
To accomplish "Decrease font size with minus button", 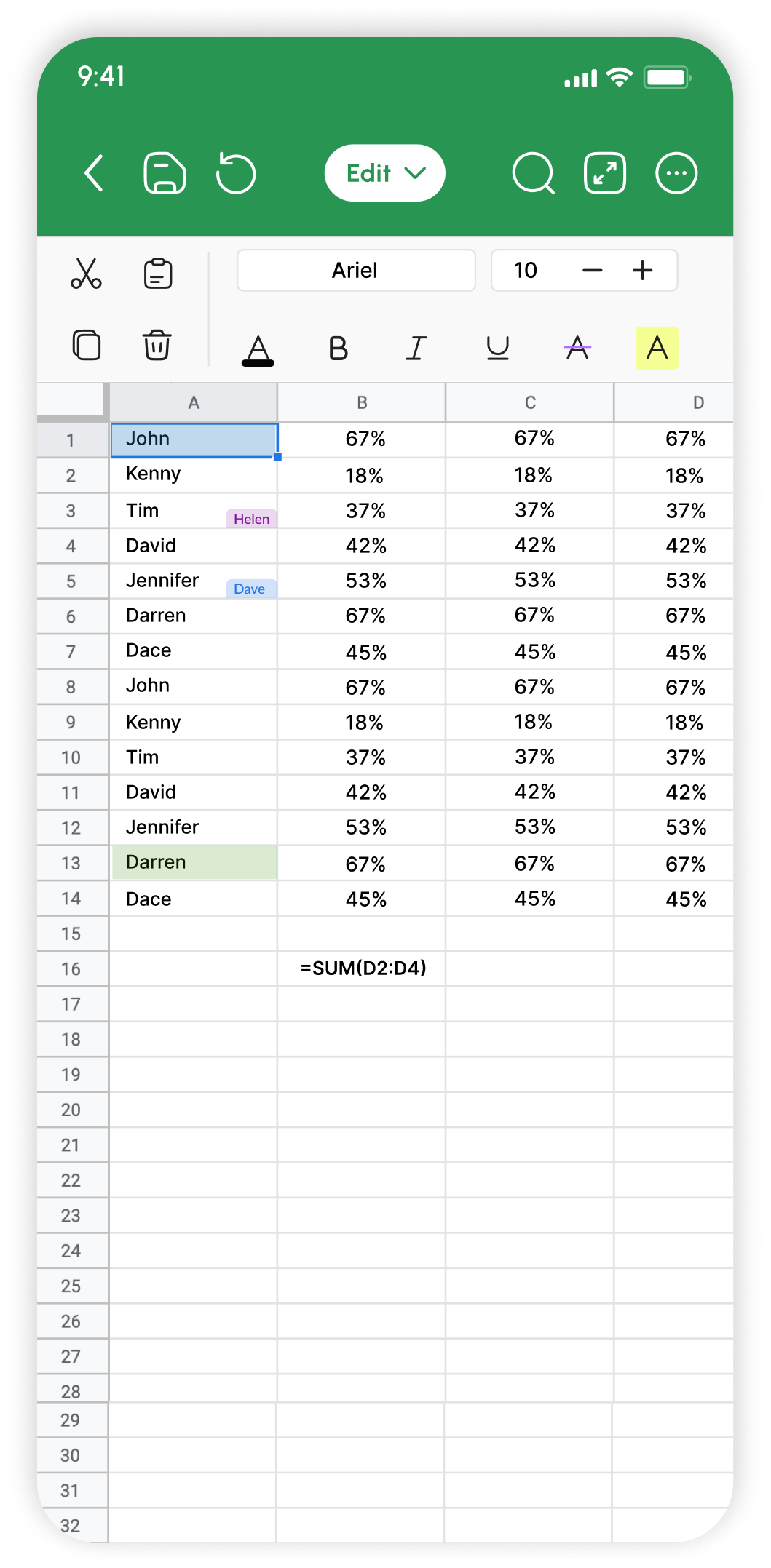I will point(593,271).
